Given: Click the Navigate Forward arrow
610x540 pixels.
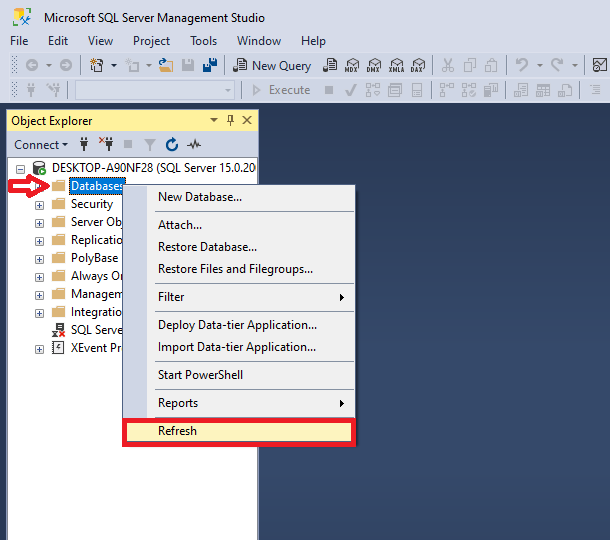Looking at the screenshot, I should coord(66,65).
